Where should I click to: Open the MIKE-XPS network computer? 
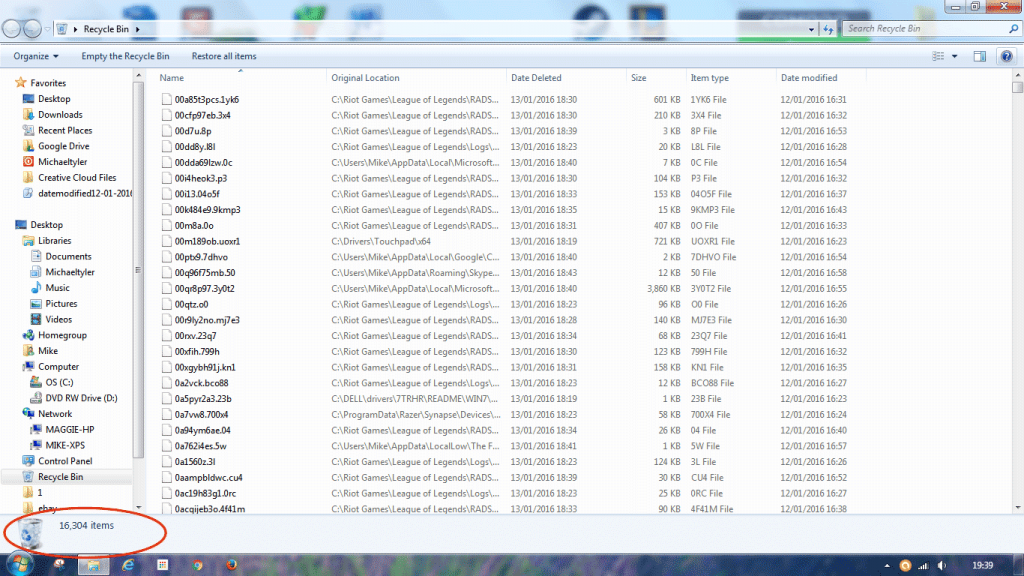65,445
